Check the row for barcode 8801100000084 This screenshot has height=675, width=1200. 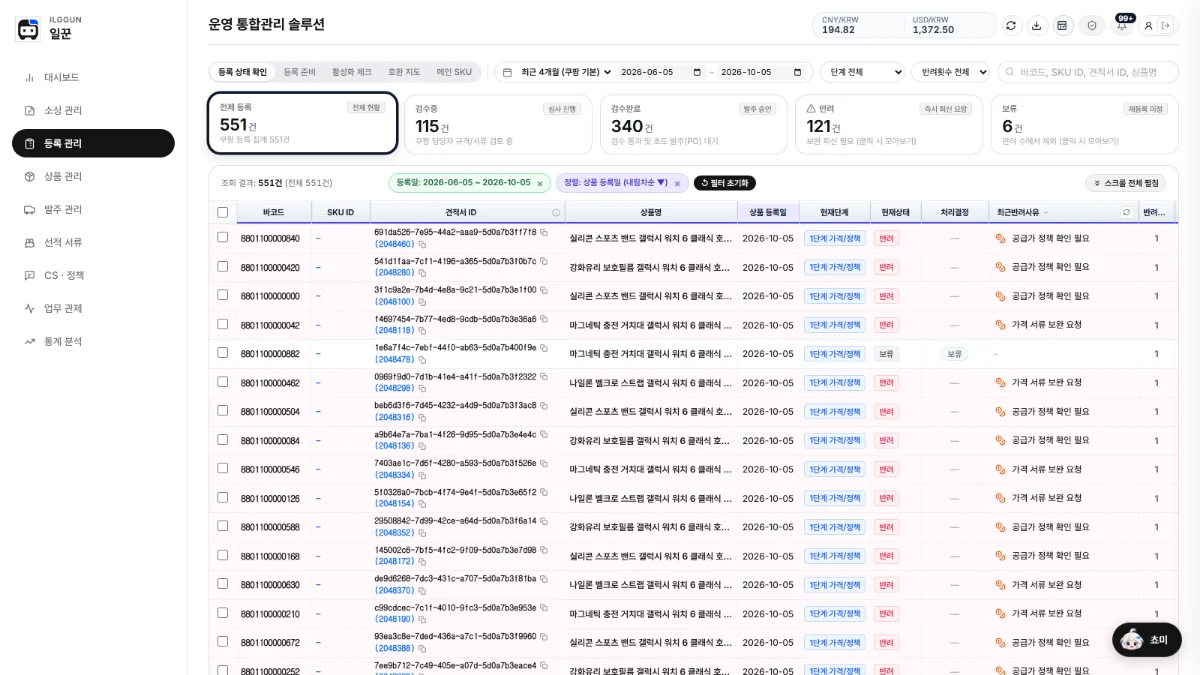pyautogui.click(x=222, y=439)
